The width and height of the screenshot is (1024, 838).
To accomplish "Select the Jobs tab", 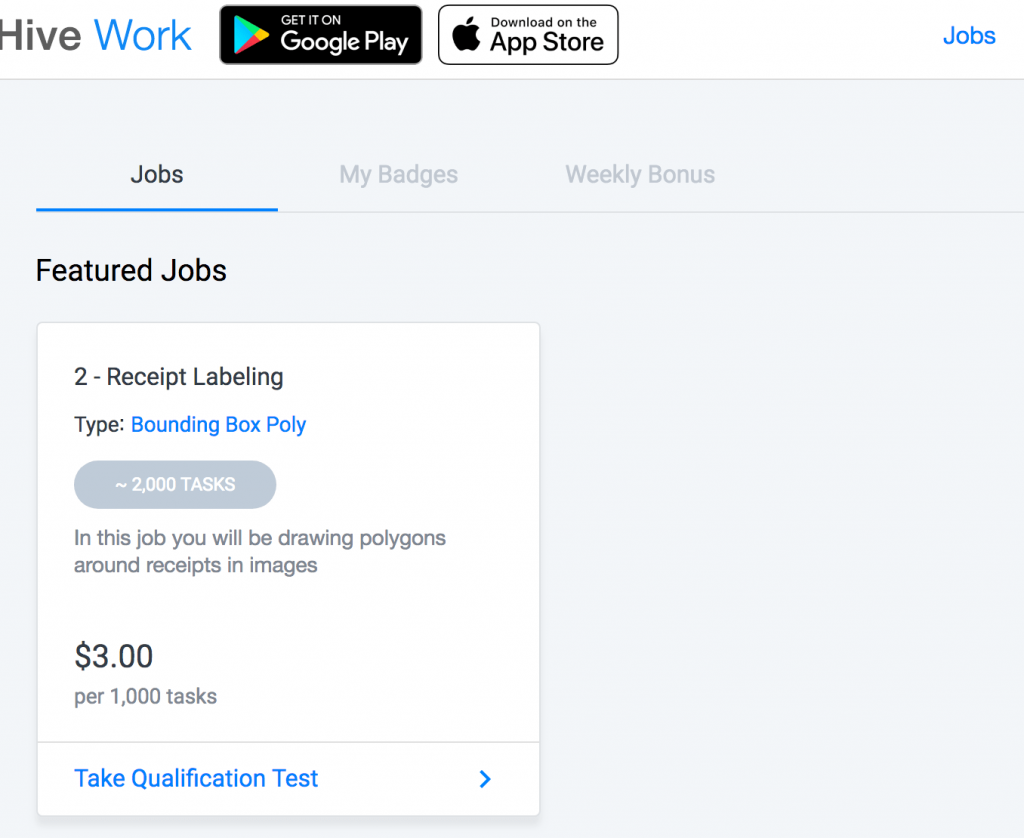I will (x=157, y=174).
